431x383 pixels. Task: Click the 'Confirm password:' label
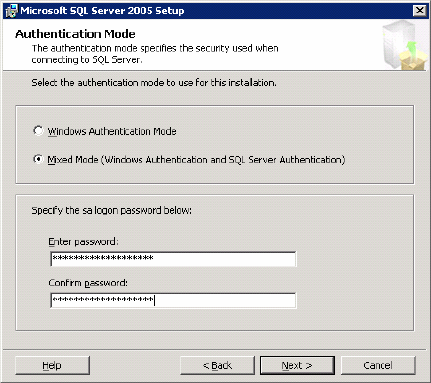pyautogui.click(x=88, y=283)
